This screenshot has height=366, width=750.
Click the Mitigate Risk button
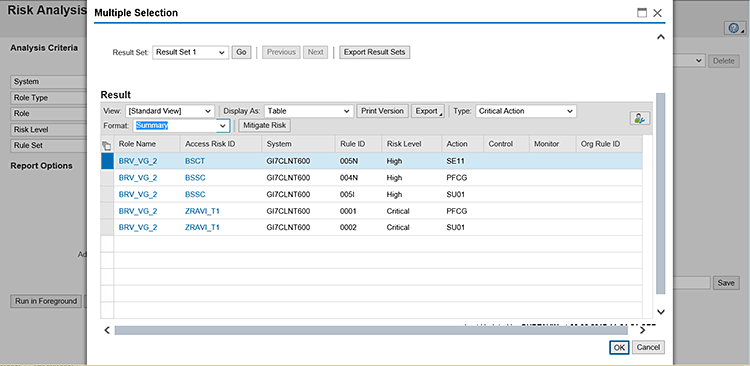265,125
